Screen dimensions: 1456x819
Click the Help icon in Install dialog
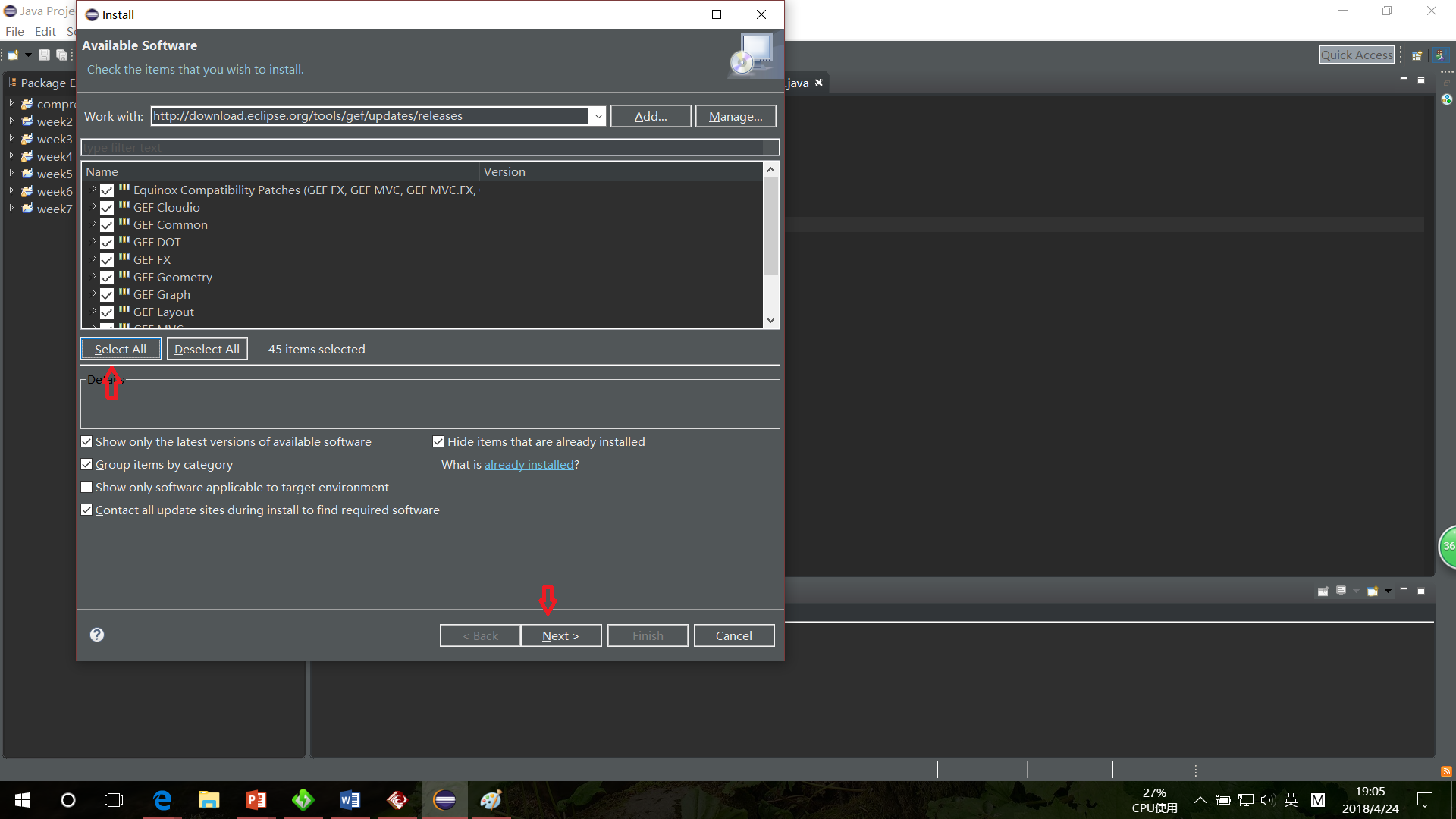97,634
